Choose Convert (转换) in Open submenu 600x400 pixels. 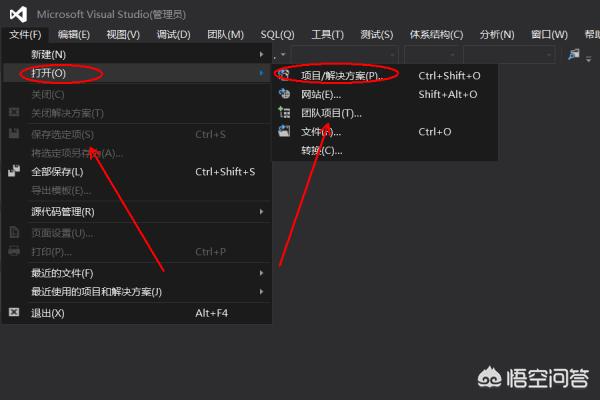[x=321, y=150]
